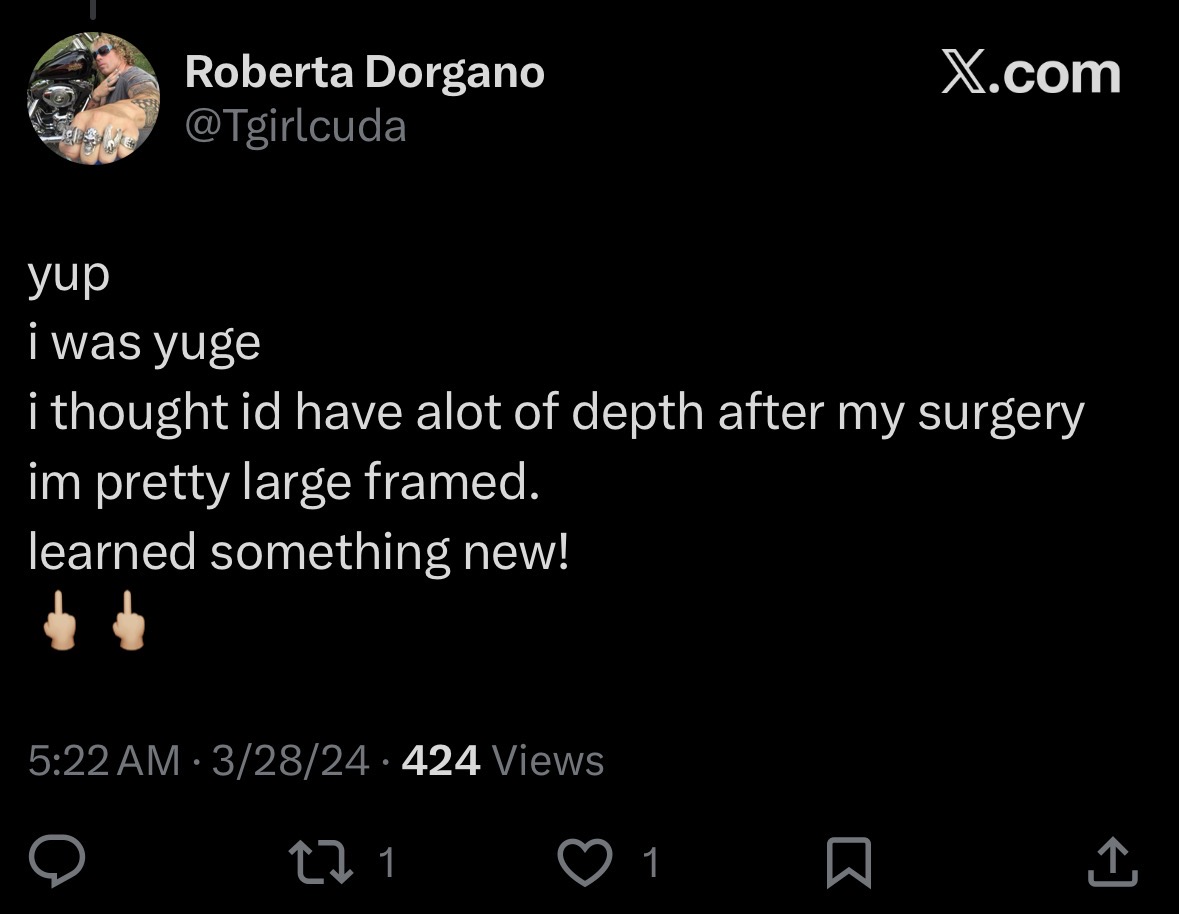Repost the tweet with the retweet arrows icon
Image resolution: width=1179 pixels, height=914 pixels.
[321, 862]
